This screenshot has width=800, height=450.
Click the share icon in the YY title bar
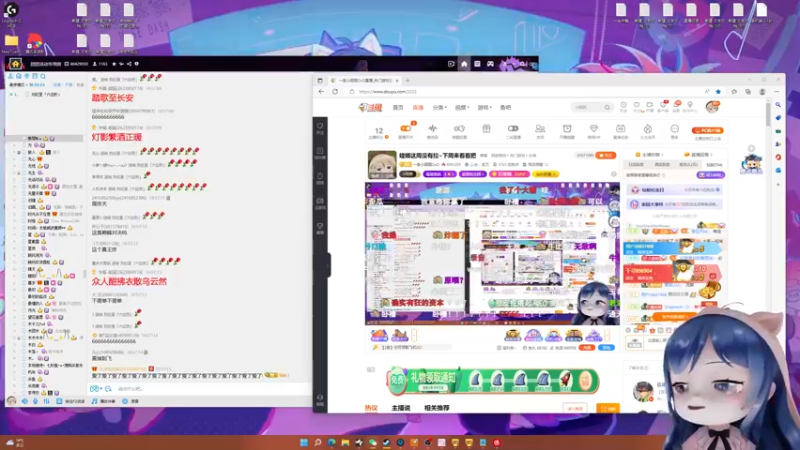click(x=129, y=64)
